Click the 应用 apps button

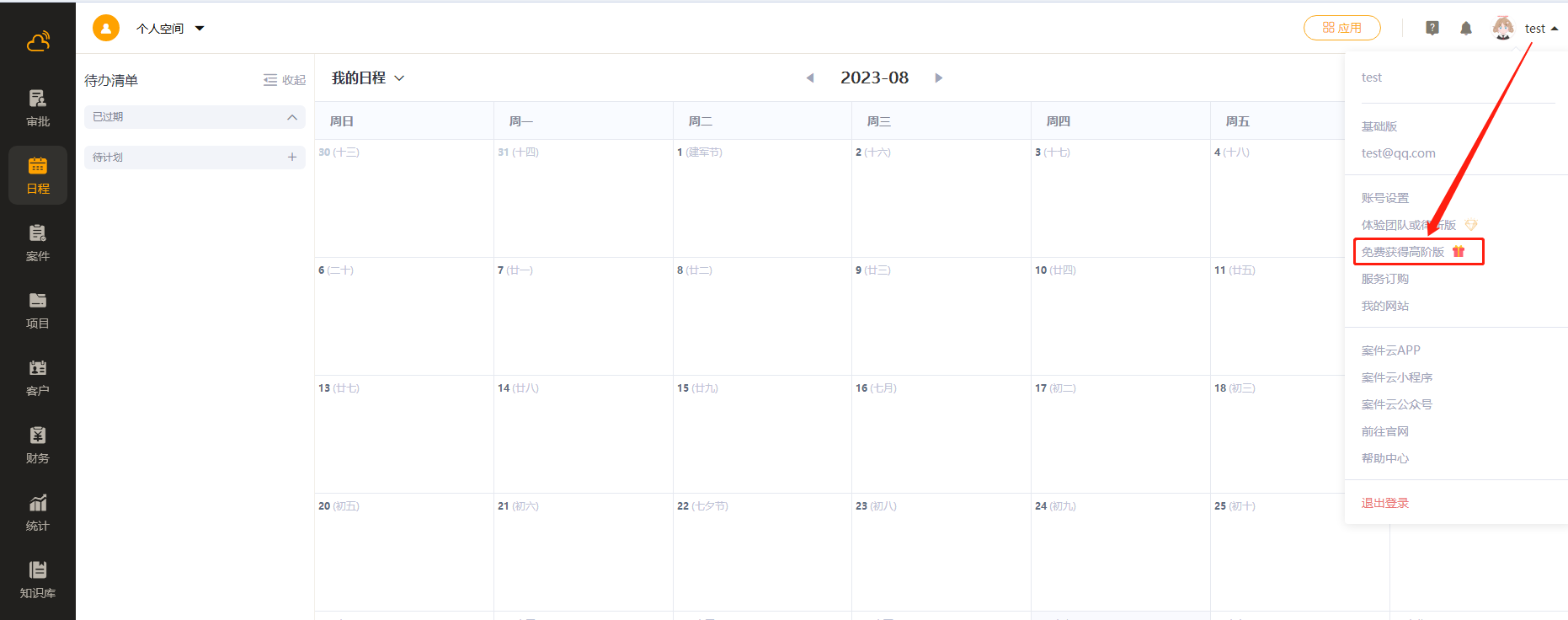pos(1341,28)
